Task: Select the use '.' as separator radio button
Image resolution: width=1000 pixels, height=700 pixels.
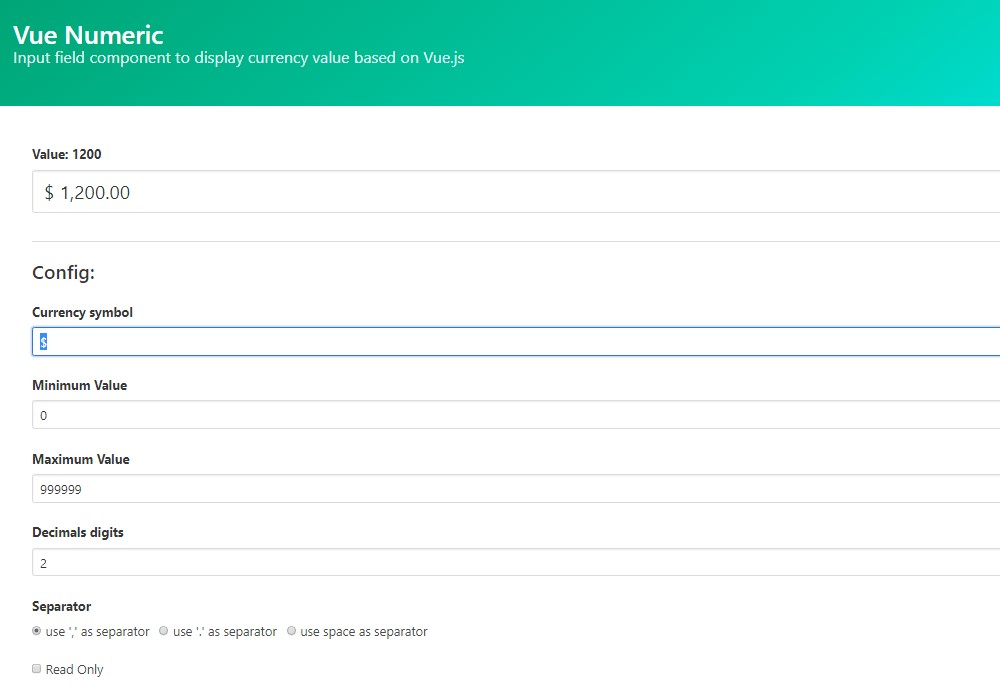Action: point(163,631)
